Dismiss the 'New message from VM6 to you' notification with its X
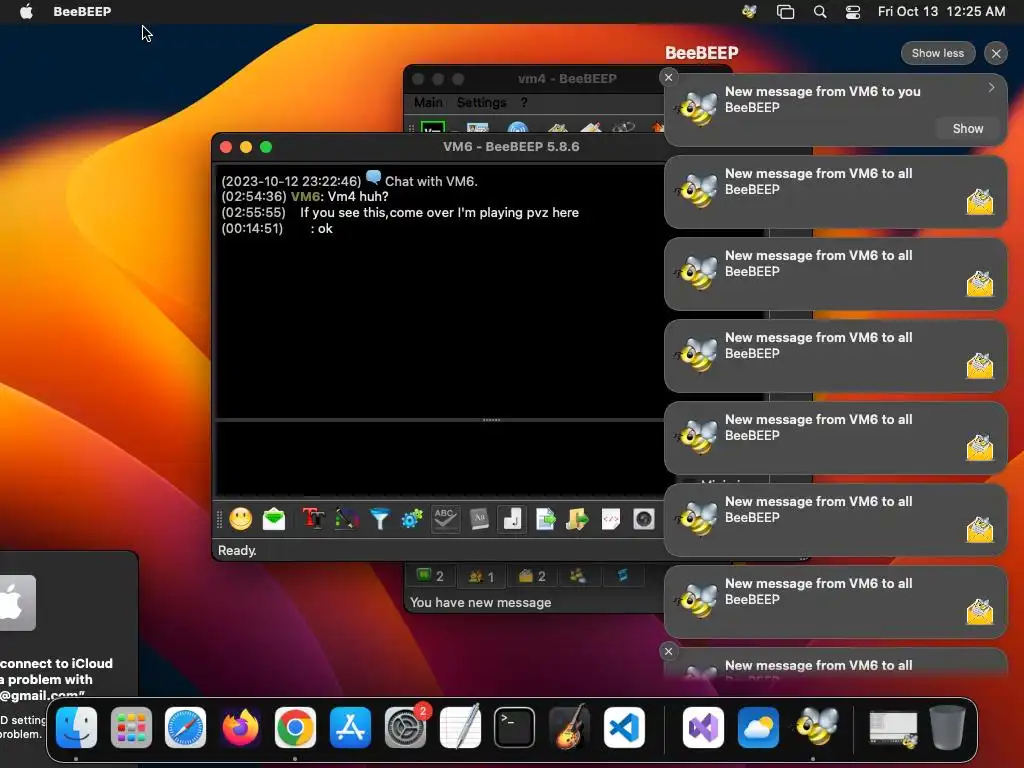The height and width of the screenshot is (768, 1024). [668, 78]
